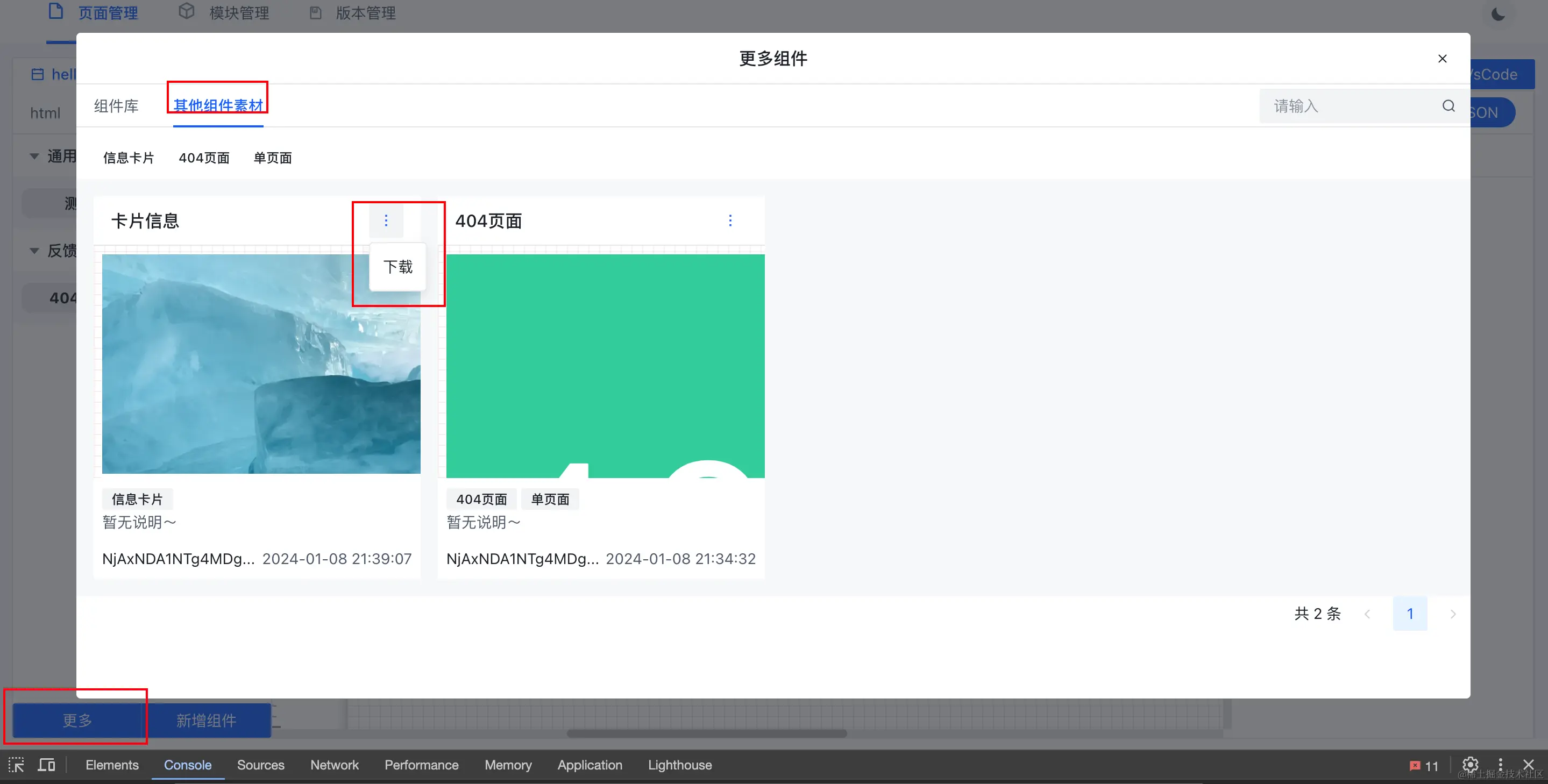This screenshot has height=784, width=1548.
Task: Open the Network DevTools tab
Action: tap(334, 765)
